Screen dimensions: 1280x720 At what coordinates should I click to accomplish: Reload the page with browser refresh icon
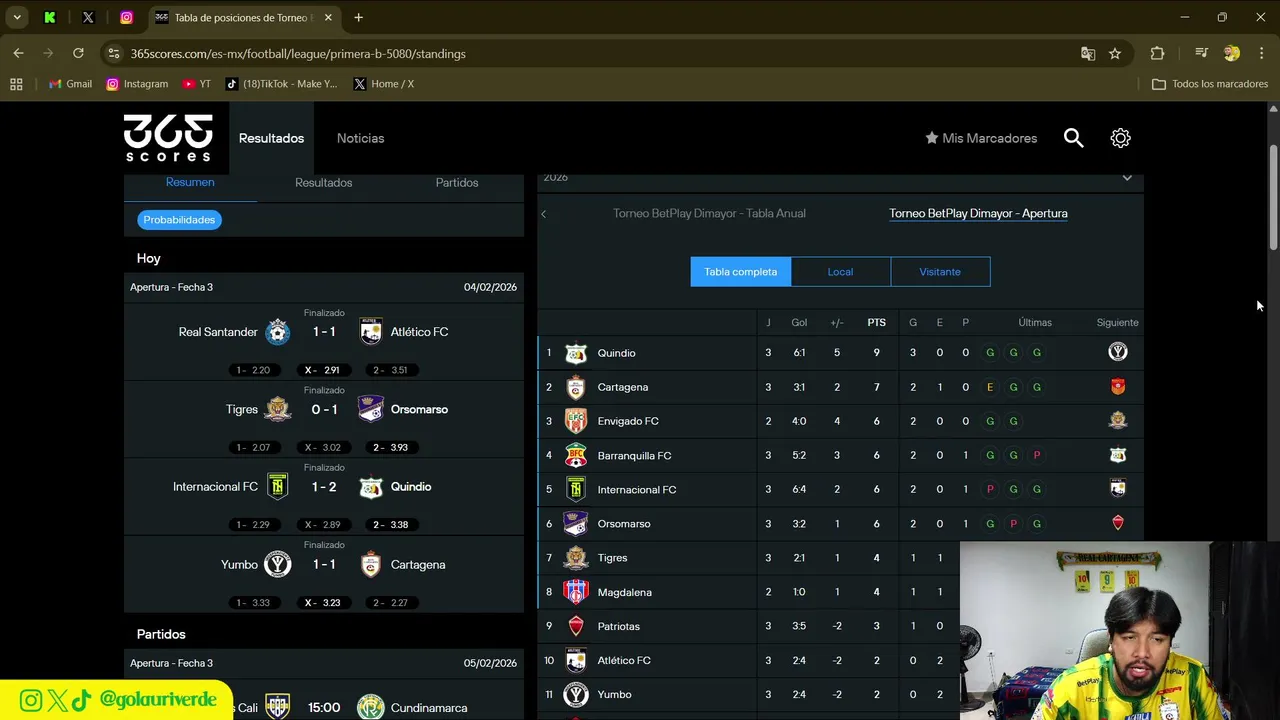78,53
